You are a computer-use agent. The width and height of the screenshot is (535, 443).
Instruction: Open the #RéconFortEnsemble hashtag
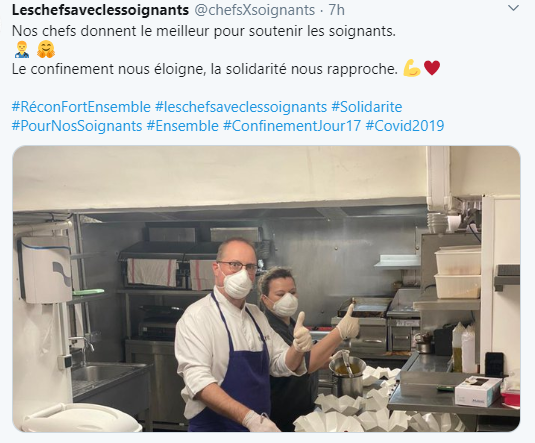81,107
